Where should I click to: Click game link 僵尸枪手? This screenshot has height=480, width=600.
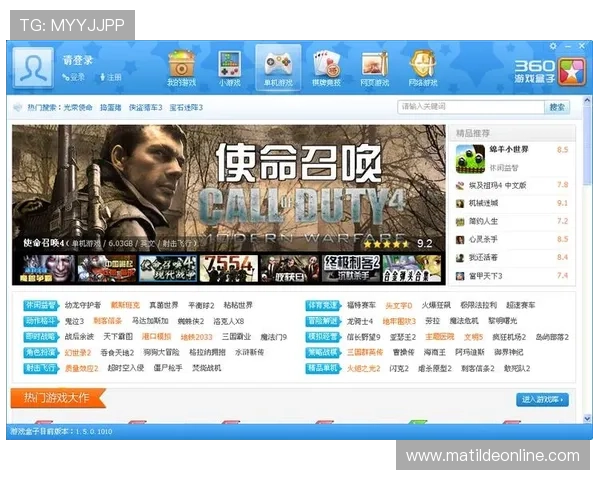[x=168, y=368]
